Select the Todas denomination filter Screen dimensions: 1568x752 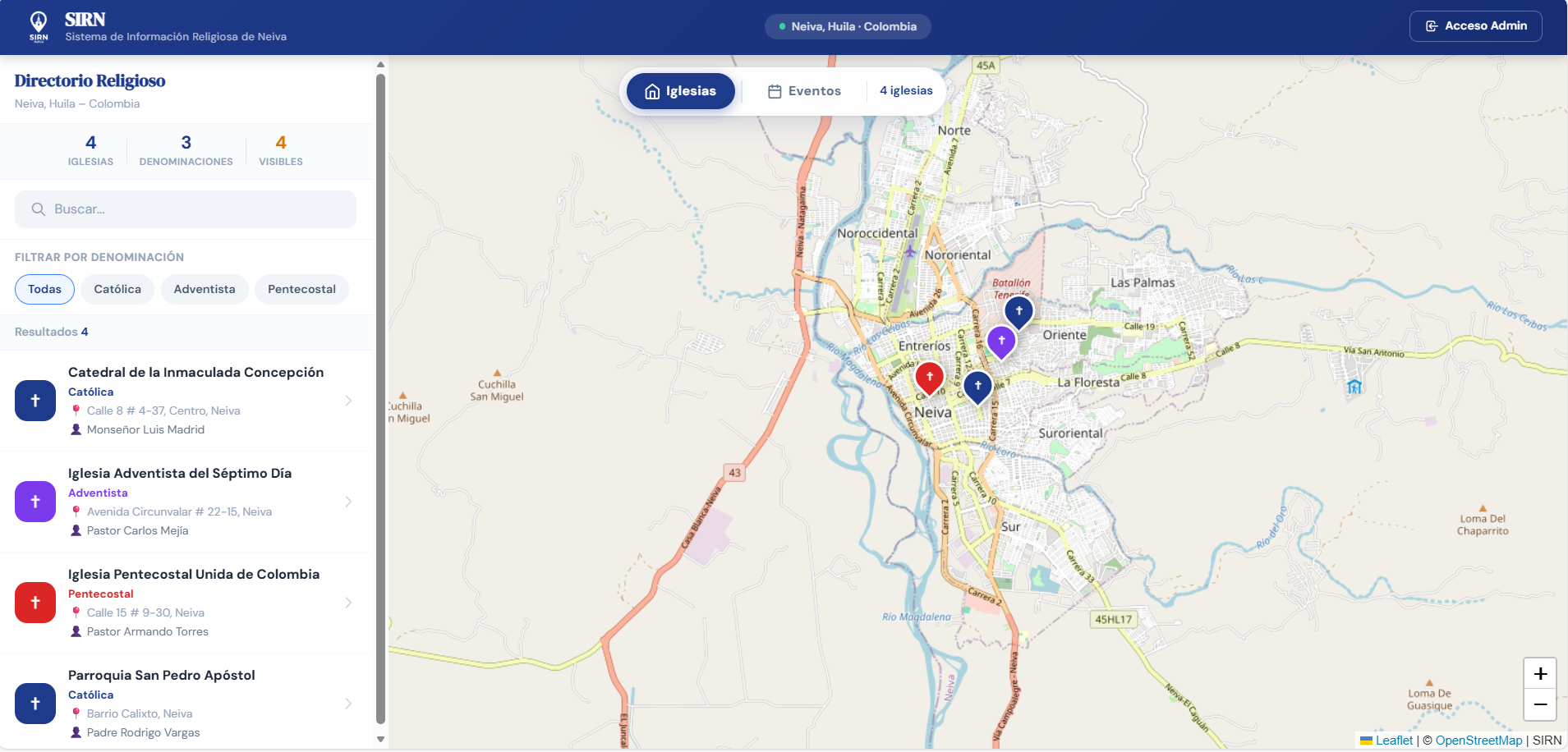tap(44, 289)
